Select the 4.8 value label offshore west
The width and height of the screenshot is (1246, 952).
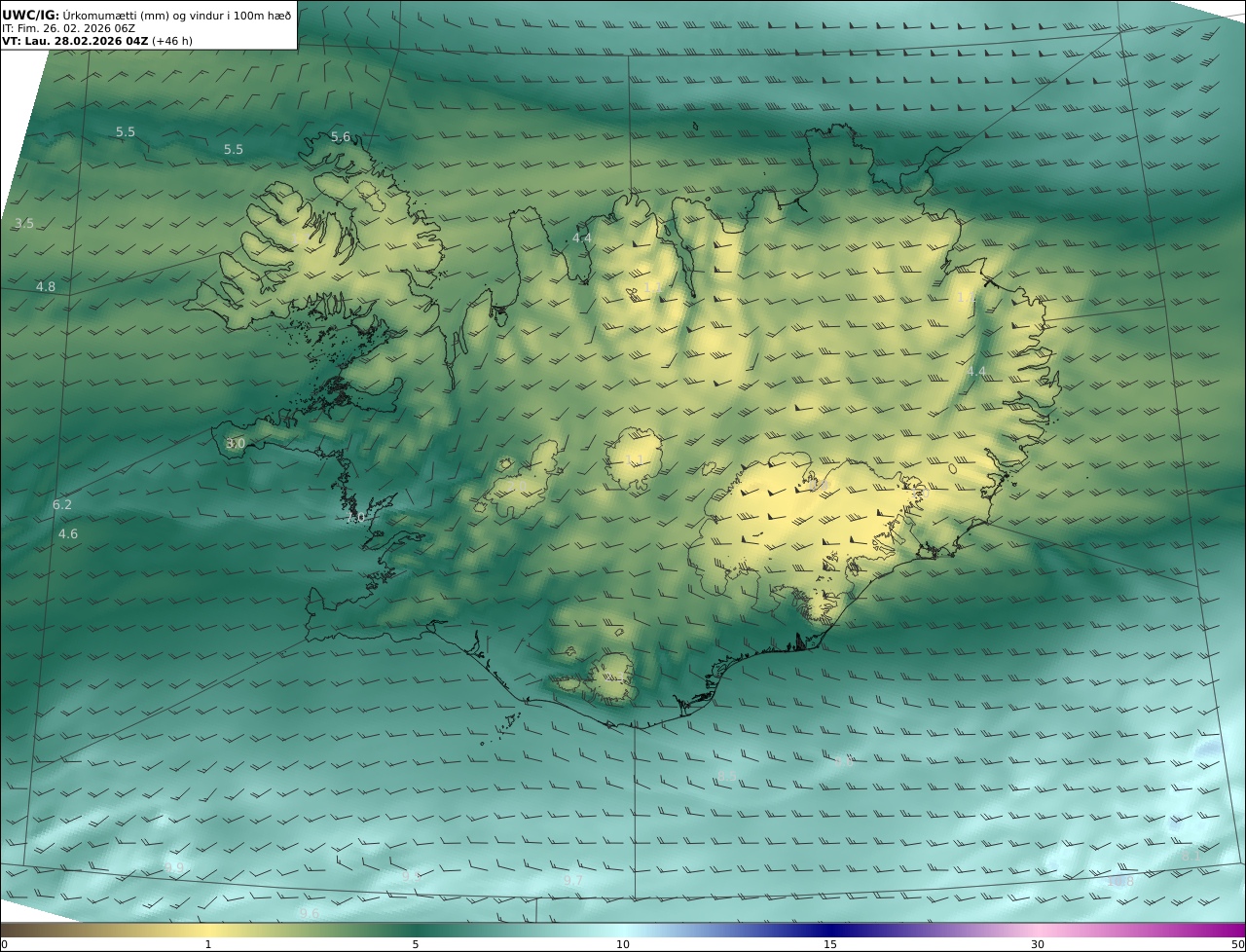46,287
